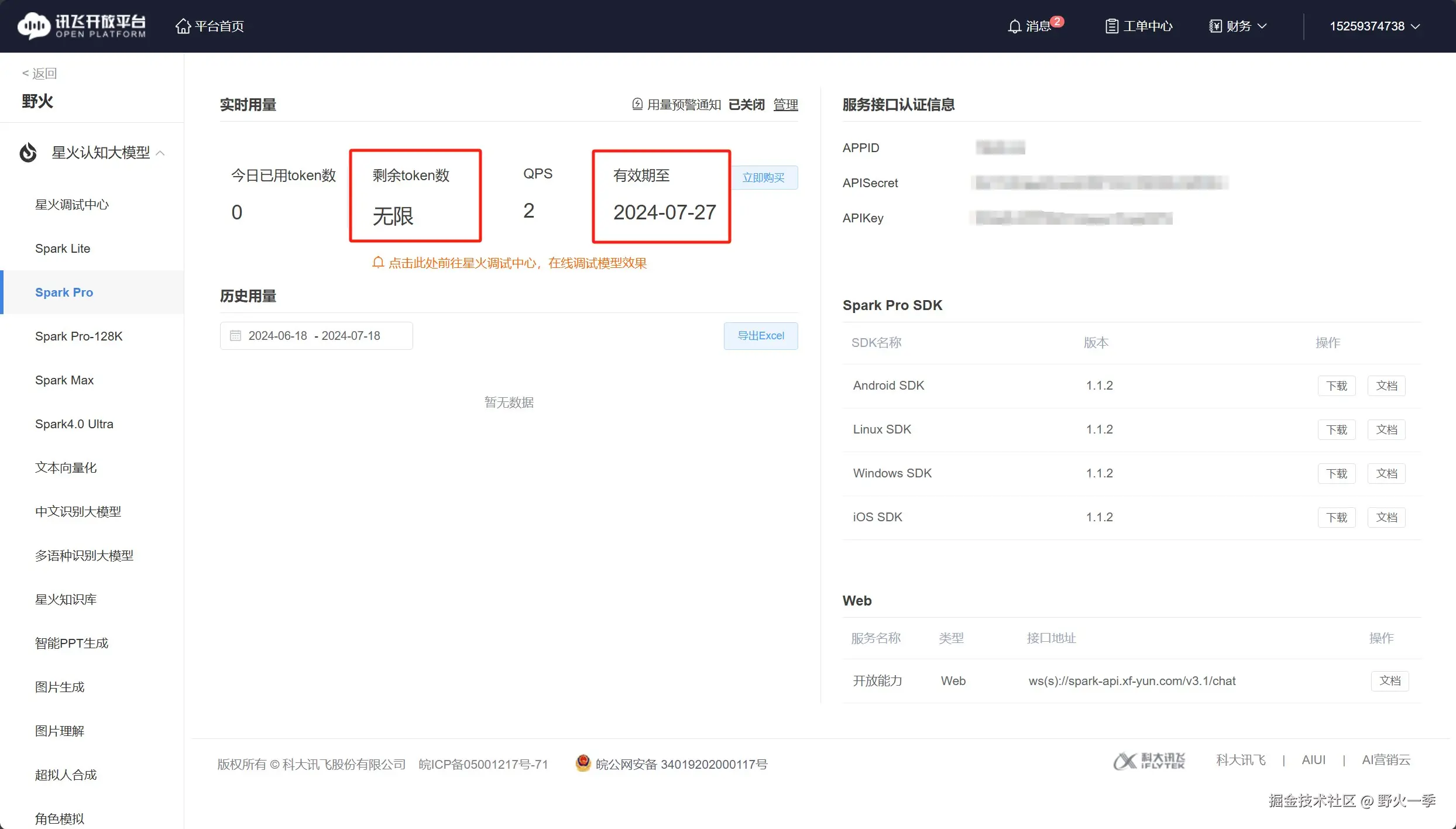Open Windows SDK 文档

1386,474
